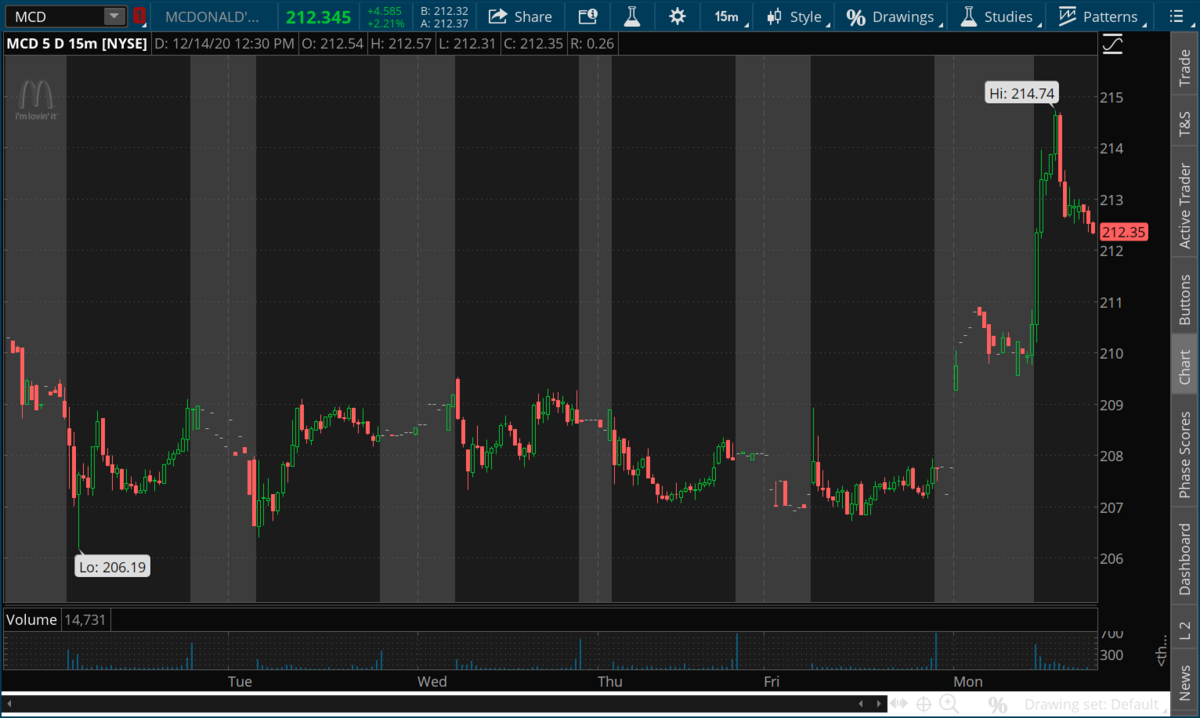Open the Buttons side tab
Screen dimensions: 1200x718
tap(1185, 297)
